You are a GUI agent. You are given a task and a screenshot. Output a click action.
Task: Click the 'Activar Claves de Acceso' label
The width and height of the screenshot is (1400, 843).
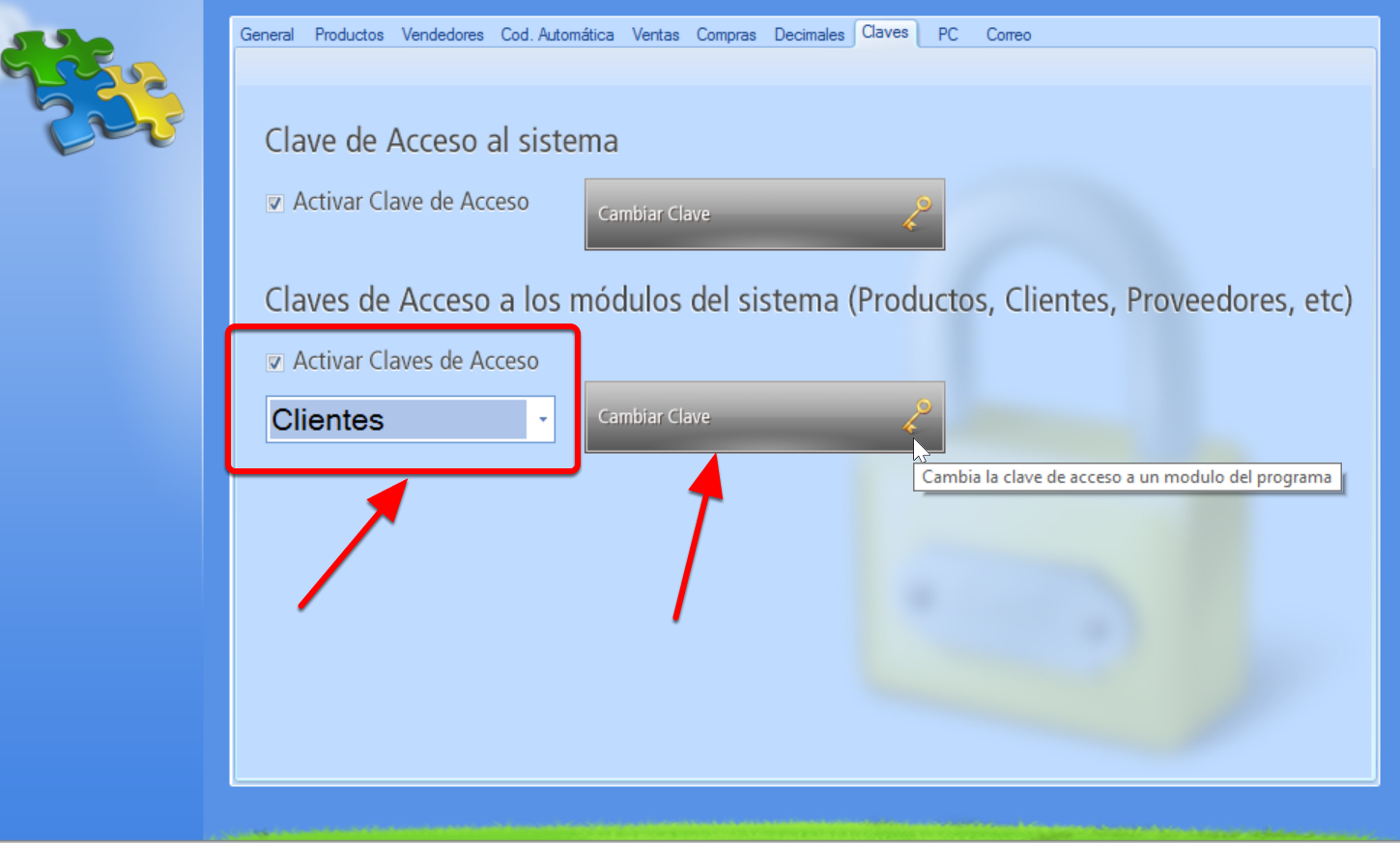pyautogui.click(x=415, y=361)
